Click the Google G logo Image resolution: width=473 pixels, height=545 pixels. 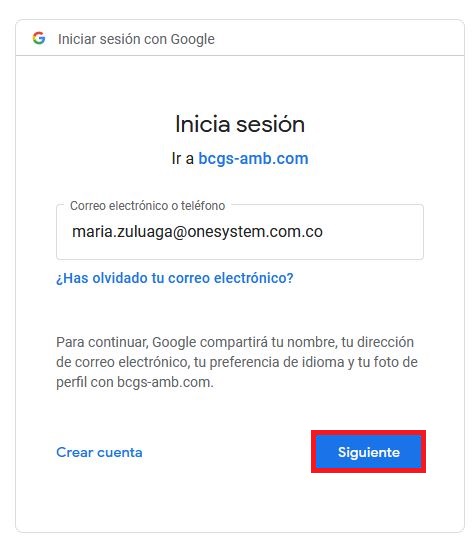coord(39,38)
